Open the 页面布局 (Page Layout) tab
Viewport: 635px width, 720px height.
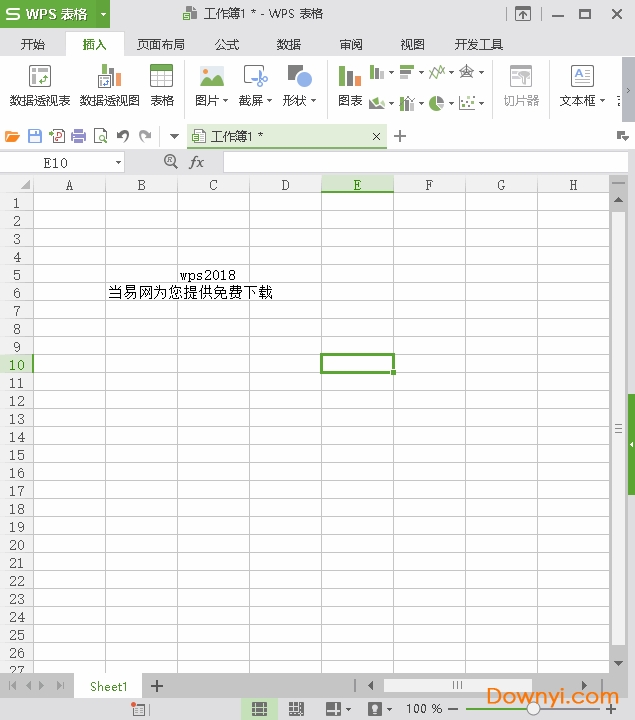pyautogui.click(x=161, y=44)
